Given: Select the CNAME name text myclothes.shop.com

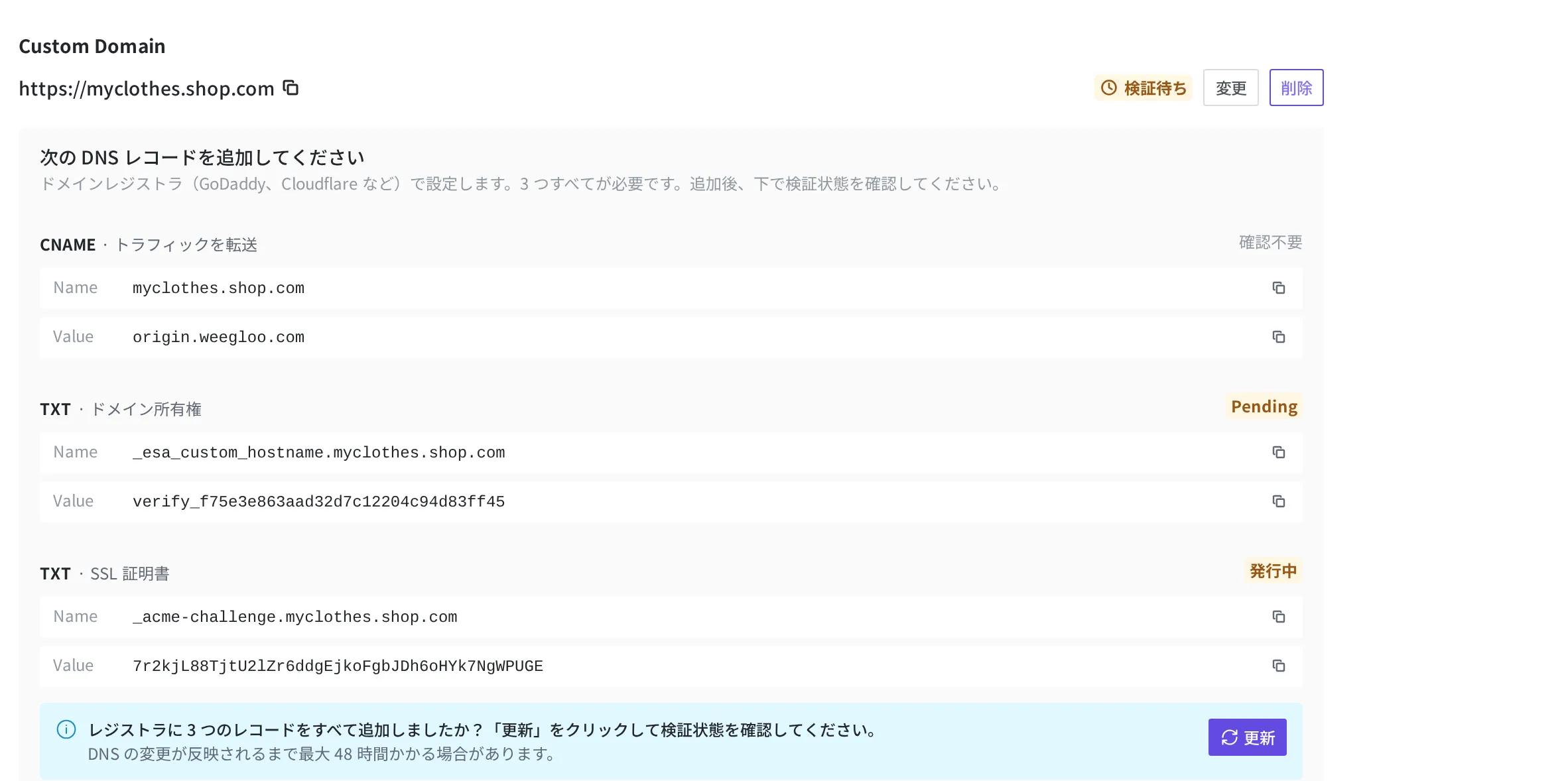Looking at the screenshot, I should tap(218, 288).
